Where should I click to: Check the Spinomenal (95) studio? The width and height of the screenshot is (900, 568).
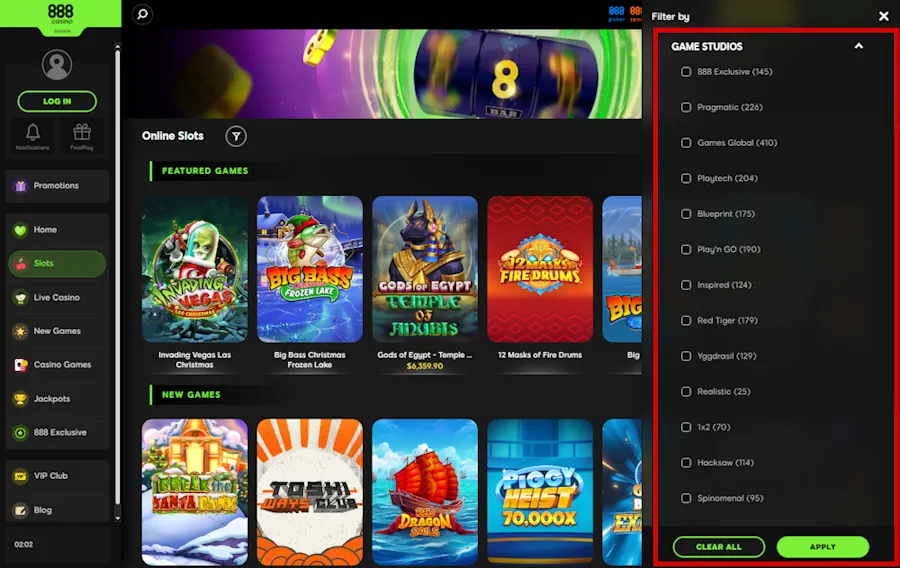click(x=686, y=499)
